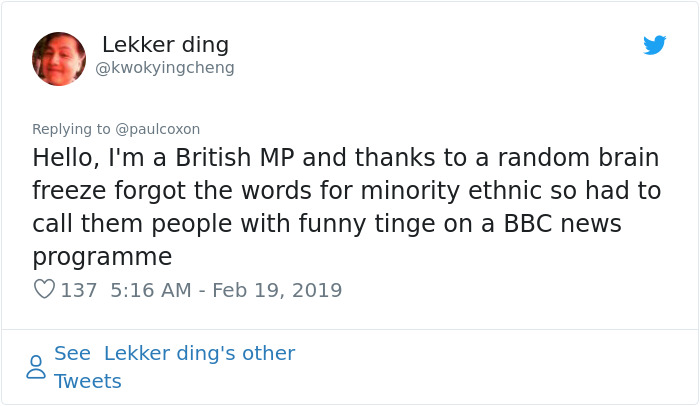The width and height of the screenshot is (700, 406).
Task: Click the display name "Lekker ding"
Action: click(x=165, y=45)
